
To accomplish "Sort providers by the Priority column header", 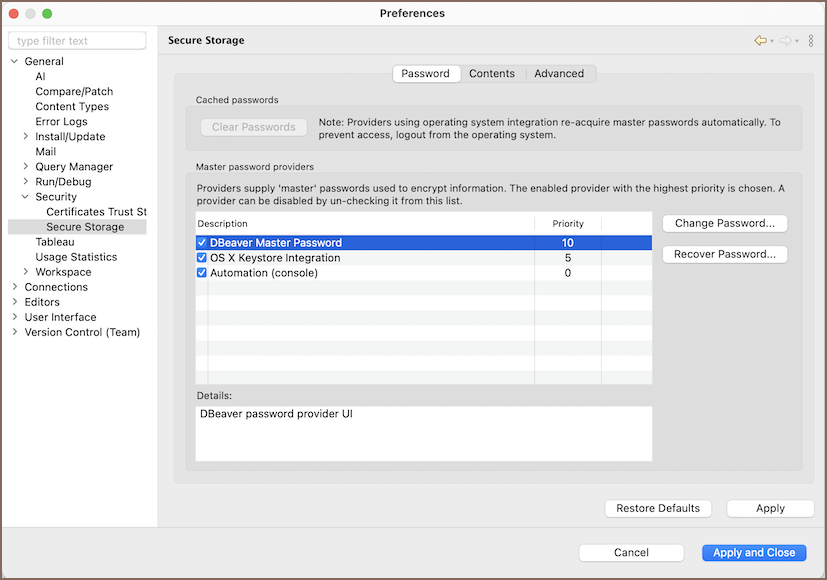I will tap(567, 224).
